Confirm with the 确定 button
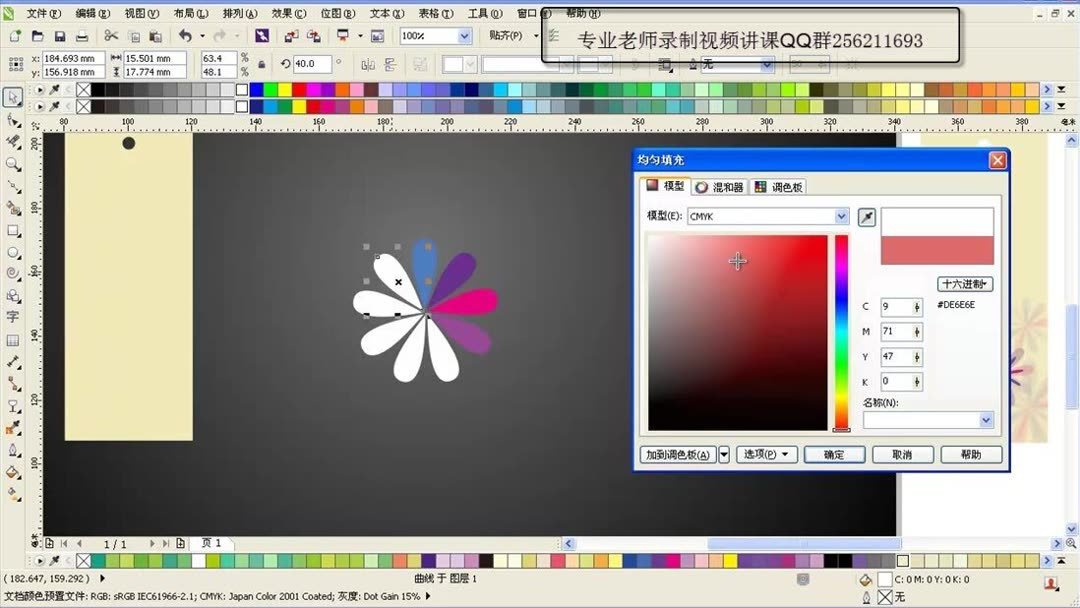The width and height of the screenshot is (1080, 608). click(x=834, y=454)
